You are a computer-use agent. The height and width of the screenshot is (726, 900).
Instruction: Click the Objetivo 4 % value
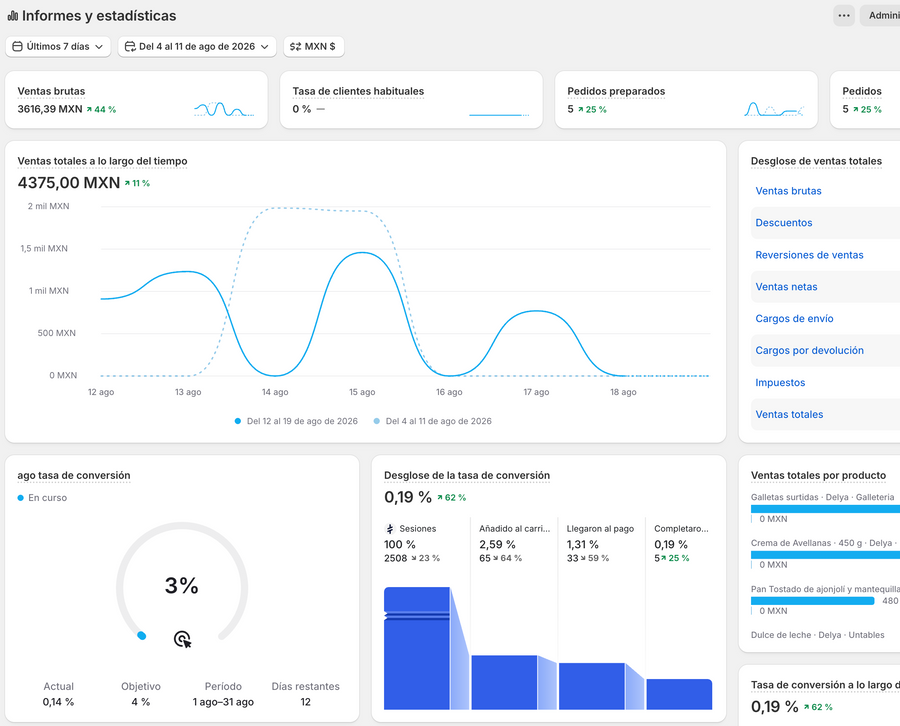click(x=141, y=702)
